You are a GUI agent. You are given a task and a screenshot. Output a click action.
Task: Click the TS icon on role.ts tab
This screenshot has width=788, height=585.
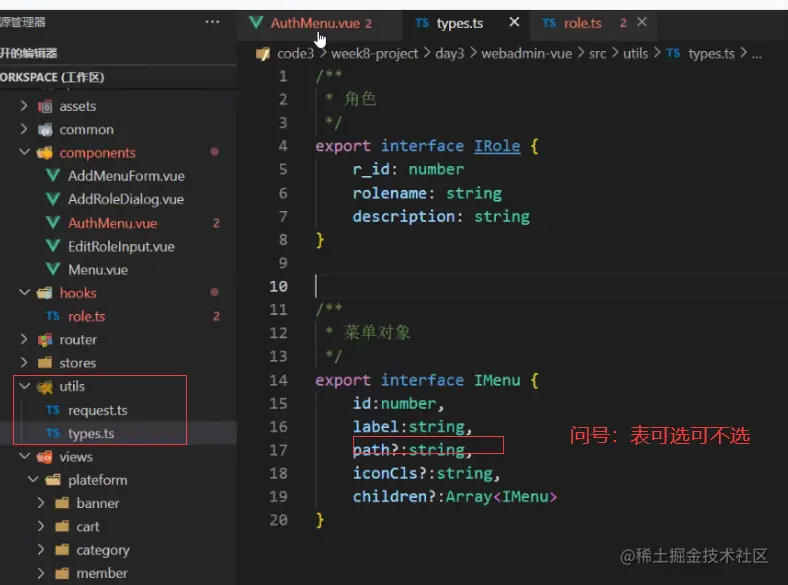[x=549, y=23]
